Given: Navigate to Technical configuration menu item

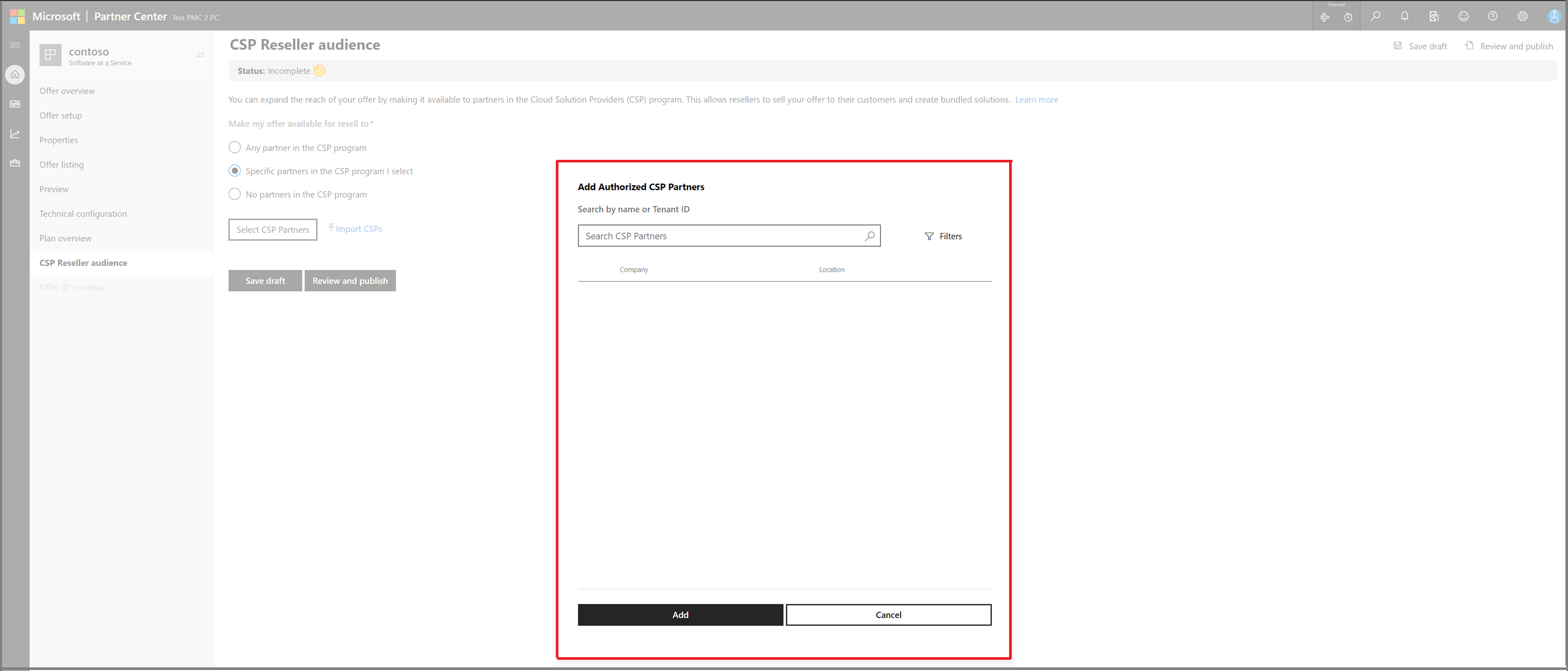Looking at the screenshot, I should click(82, 212).
